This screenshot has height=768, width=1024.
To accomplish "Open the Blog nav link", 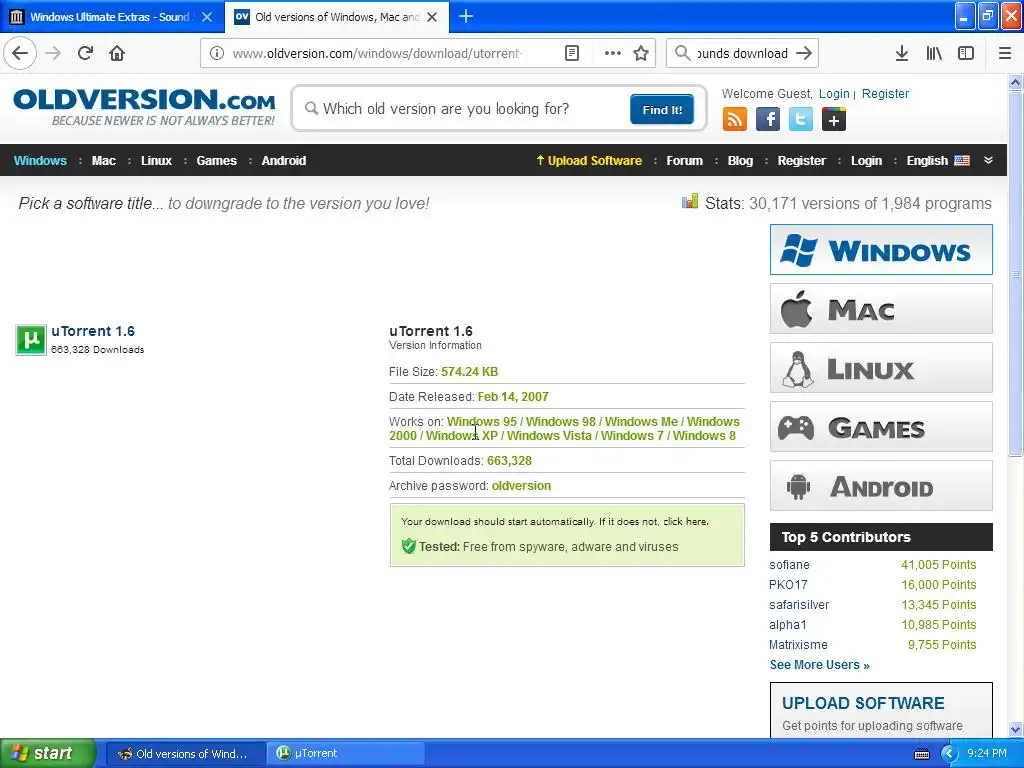I will coord(740,161).
